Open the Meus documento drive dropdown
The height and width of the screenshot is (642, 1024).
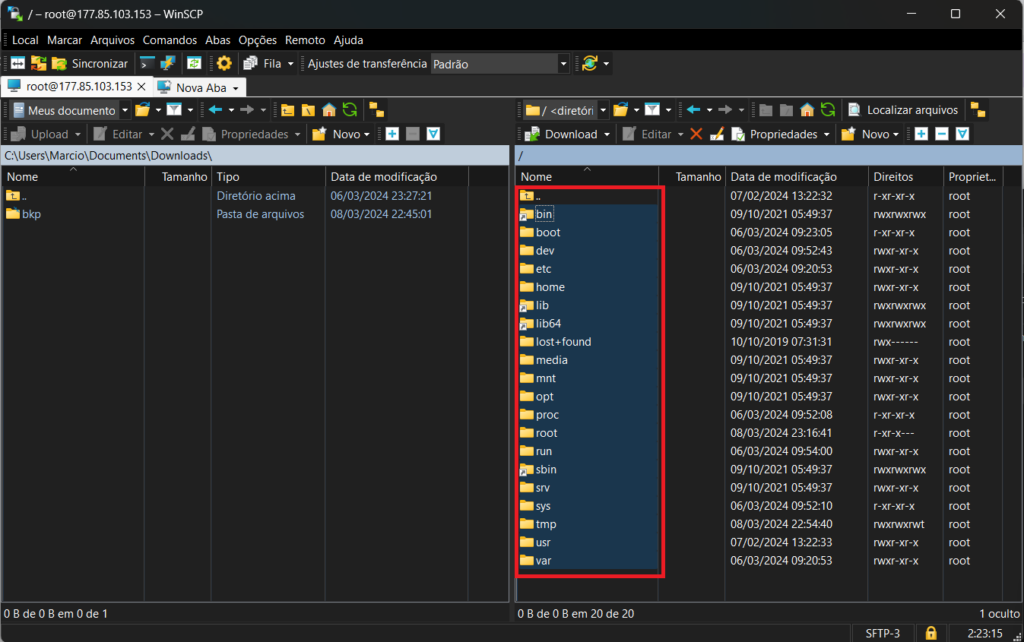pos(125,110)
